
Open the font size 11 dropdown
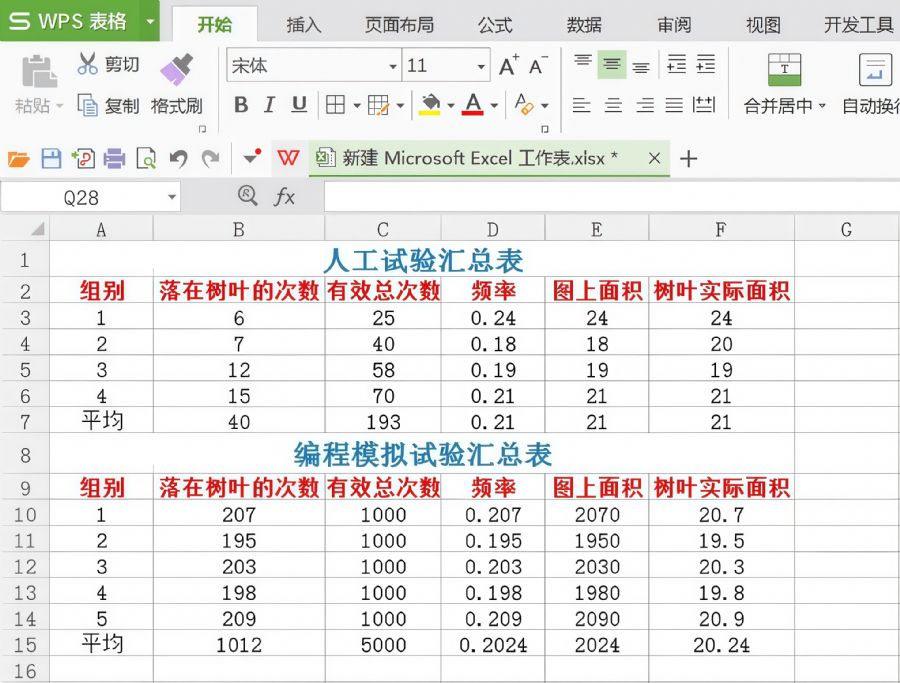tap(480, 67)
